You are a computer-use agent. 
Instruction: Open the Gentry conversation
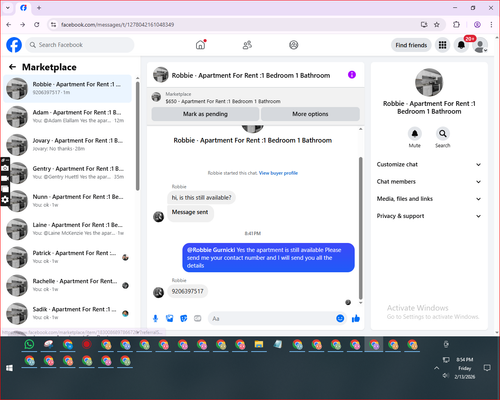[x=67, y=173]
